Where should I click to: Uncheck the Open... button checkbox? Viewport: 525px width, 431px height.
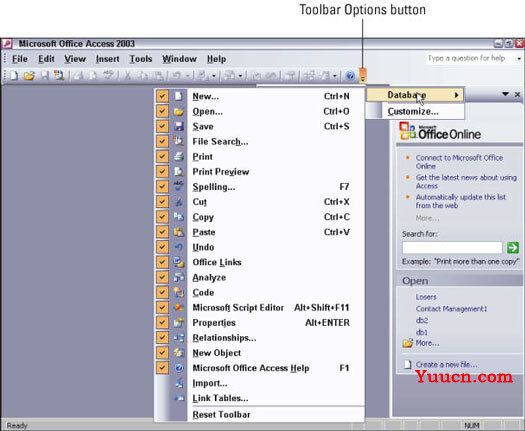pos(162,112)
